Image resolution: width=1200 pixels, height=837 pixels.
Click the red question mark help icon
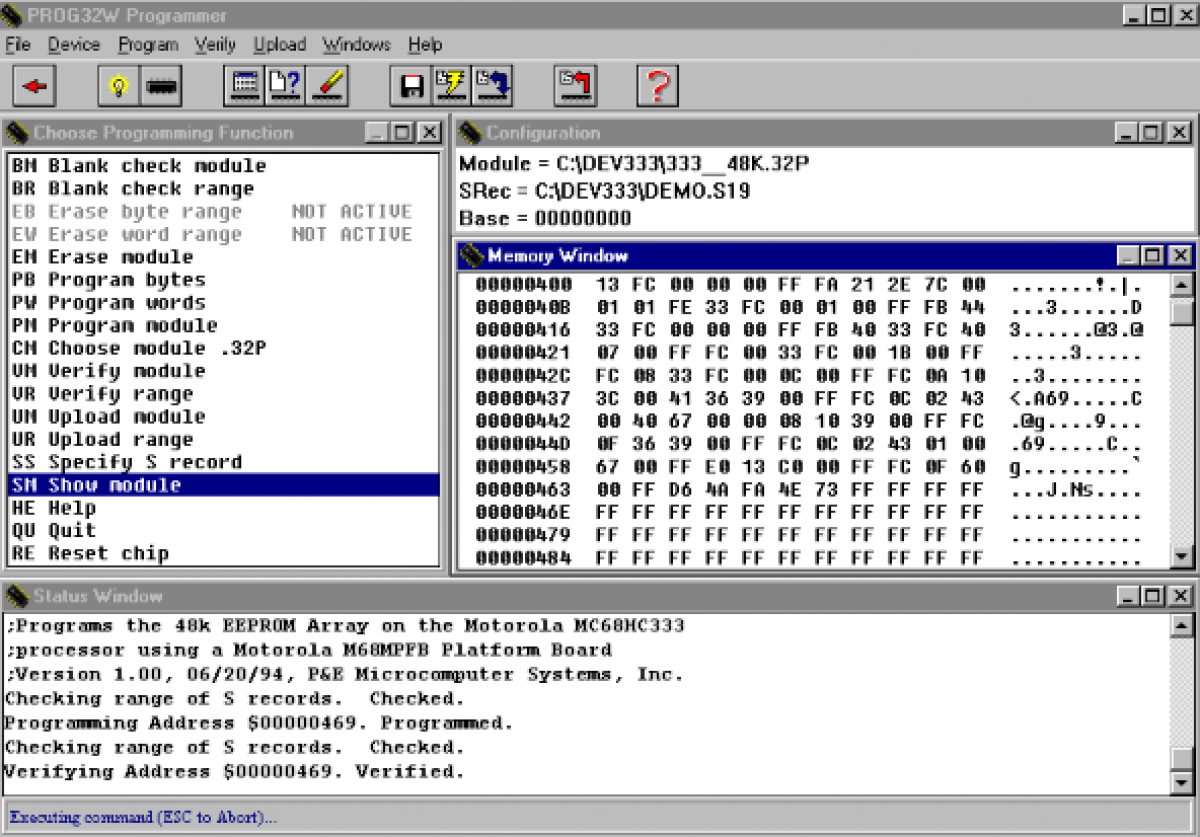658,86
